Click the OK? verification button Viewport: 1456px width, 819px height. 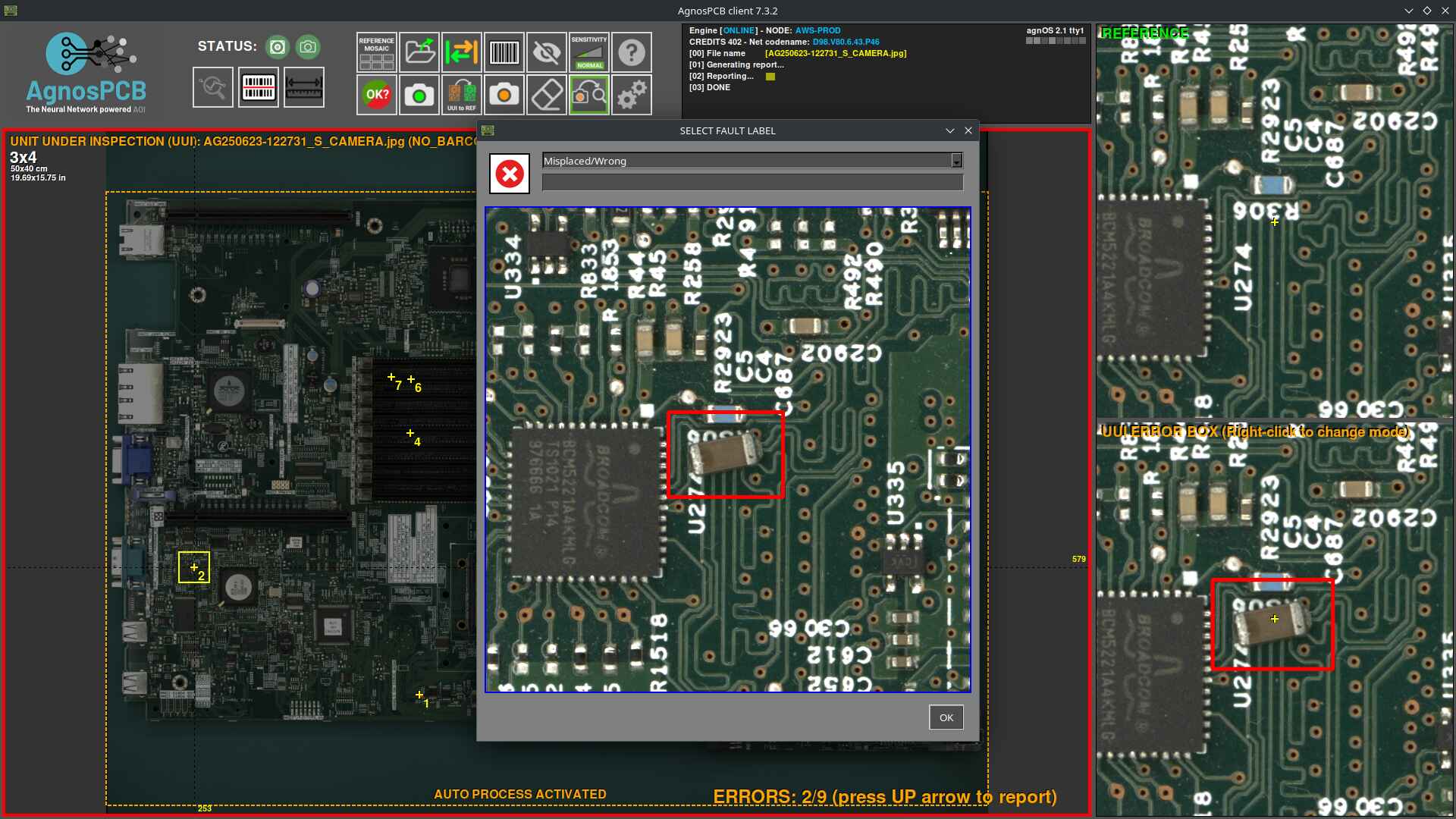click(377, 96)
